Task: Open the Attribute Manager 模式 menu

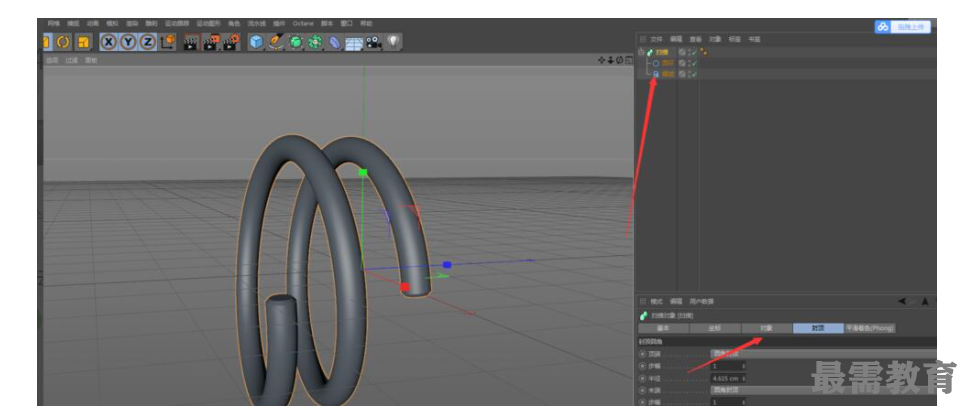Action: click(657, 302)
